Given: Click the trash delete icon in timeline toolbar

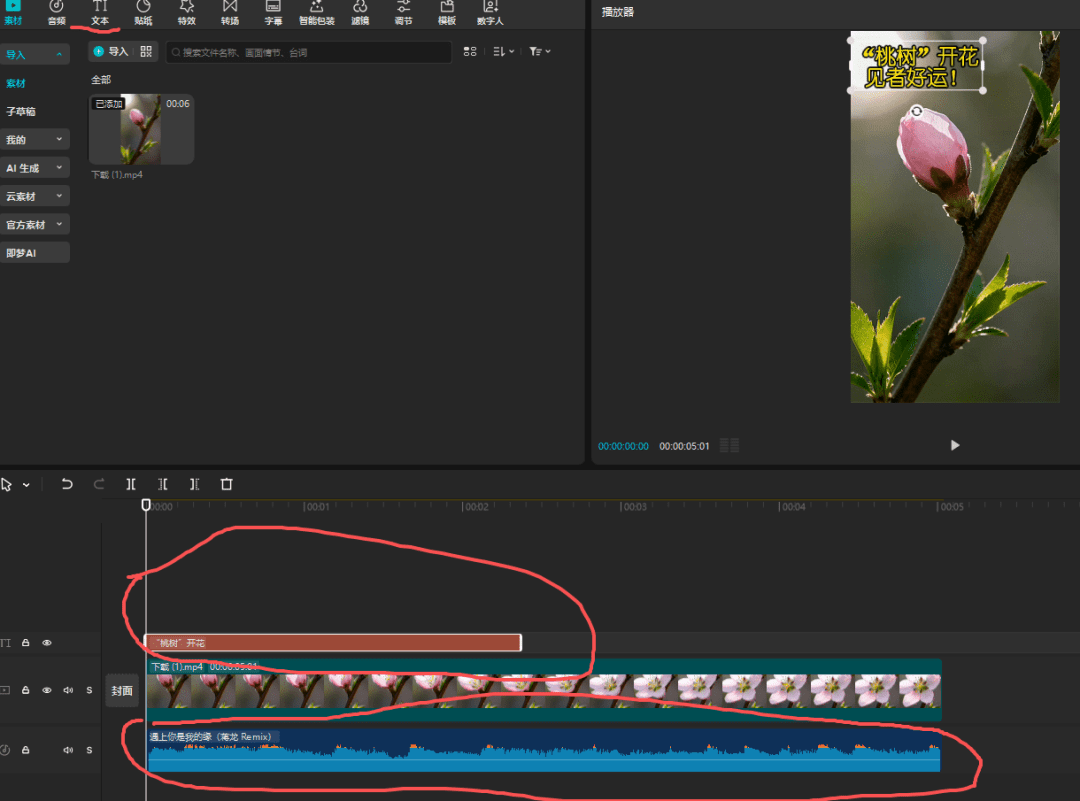Looking at the screenshot, I should click(x=227, y=484).
